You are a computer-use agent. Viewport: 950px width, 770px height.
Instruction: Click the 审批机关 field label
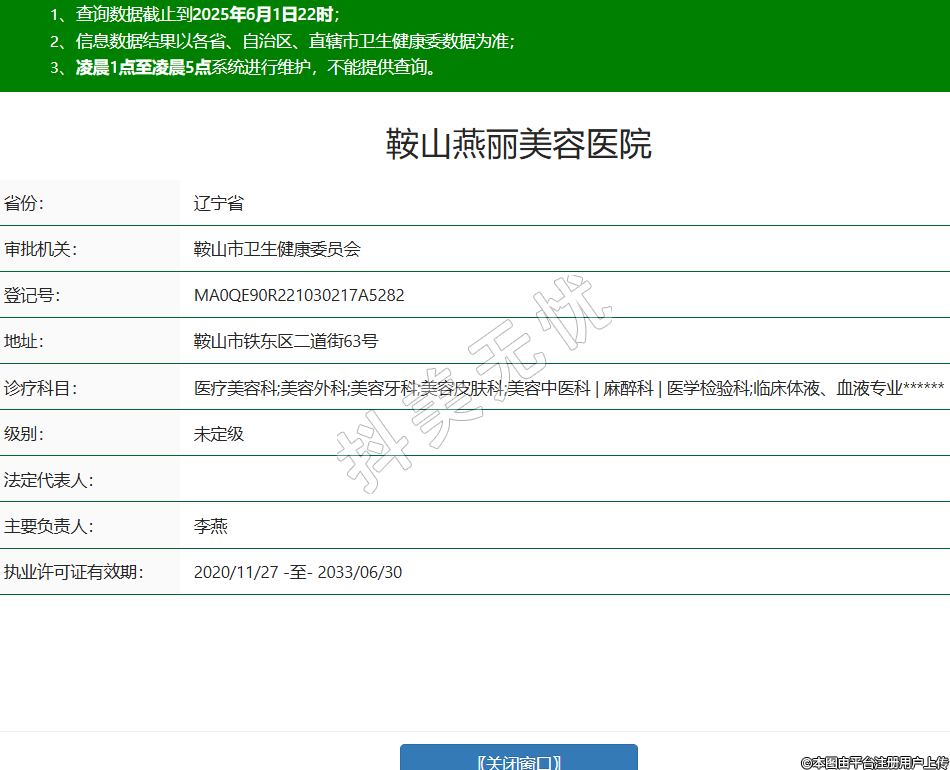40,249
